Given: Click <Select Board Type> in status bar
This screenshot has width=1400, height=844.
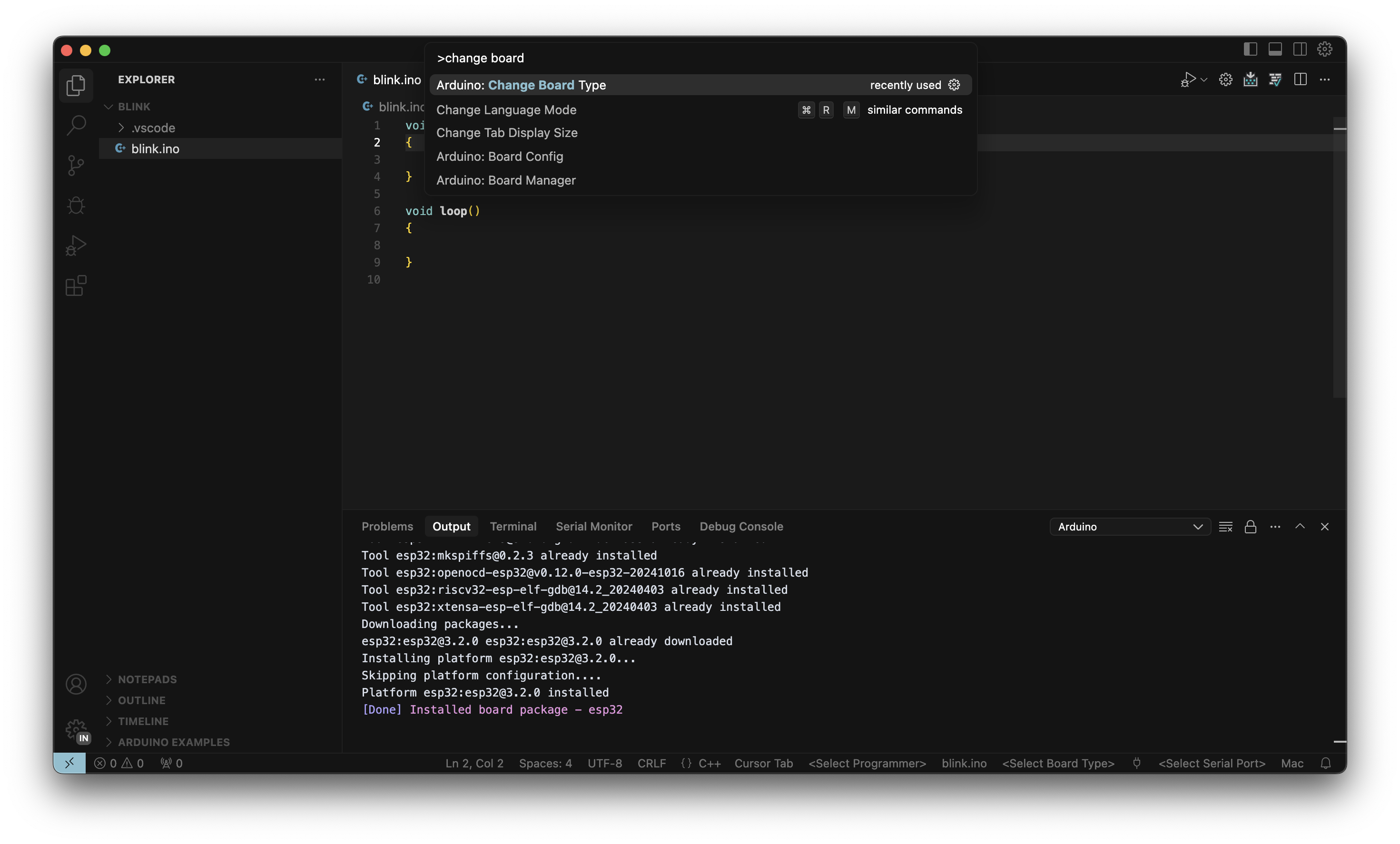Looking at the screenshot, I should click(1057, 763).
